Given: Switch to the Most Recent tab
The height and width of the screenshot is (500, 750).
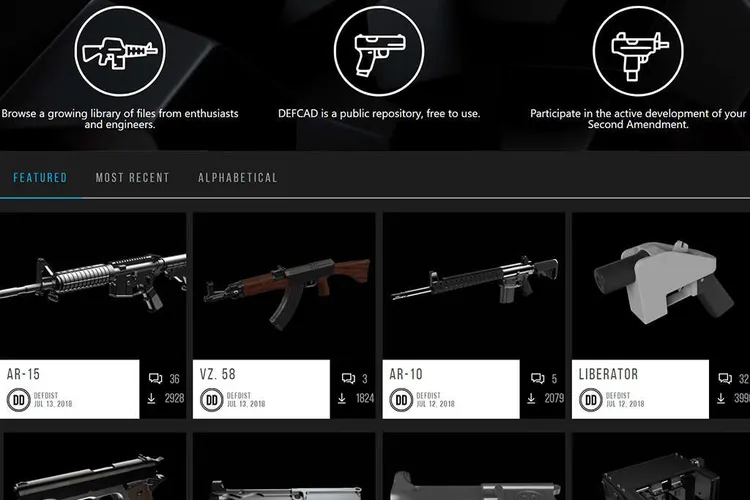Looking at the screenshot, I should click(x=132, y=178).
